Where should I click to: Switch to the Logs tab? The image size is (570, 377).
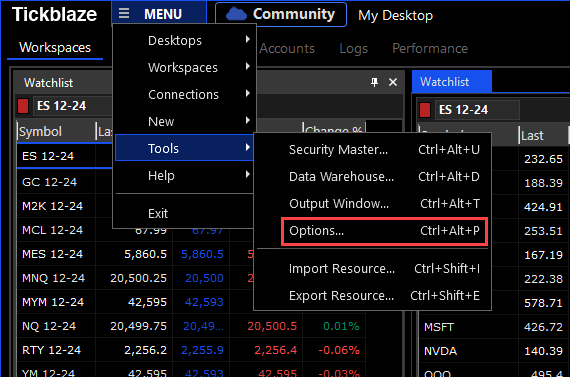pos(353,48)
